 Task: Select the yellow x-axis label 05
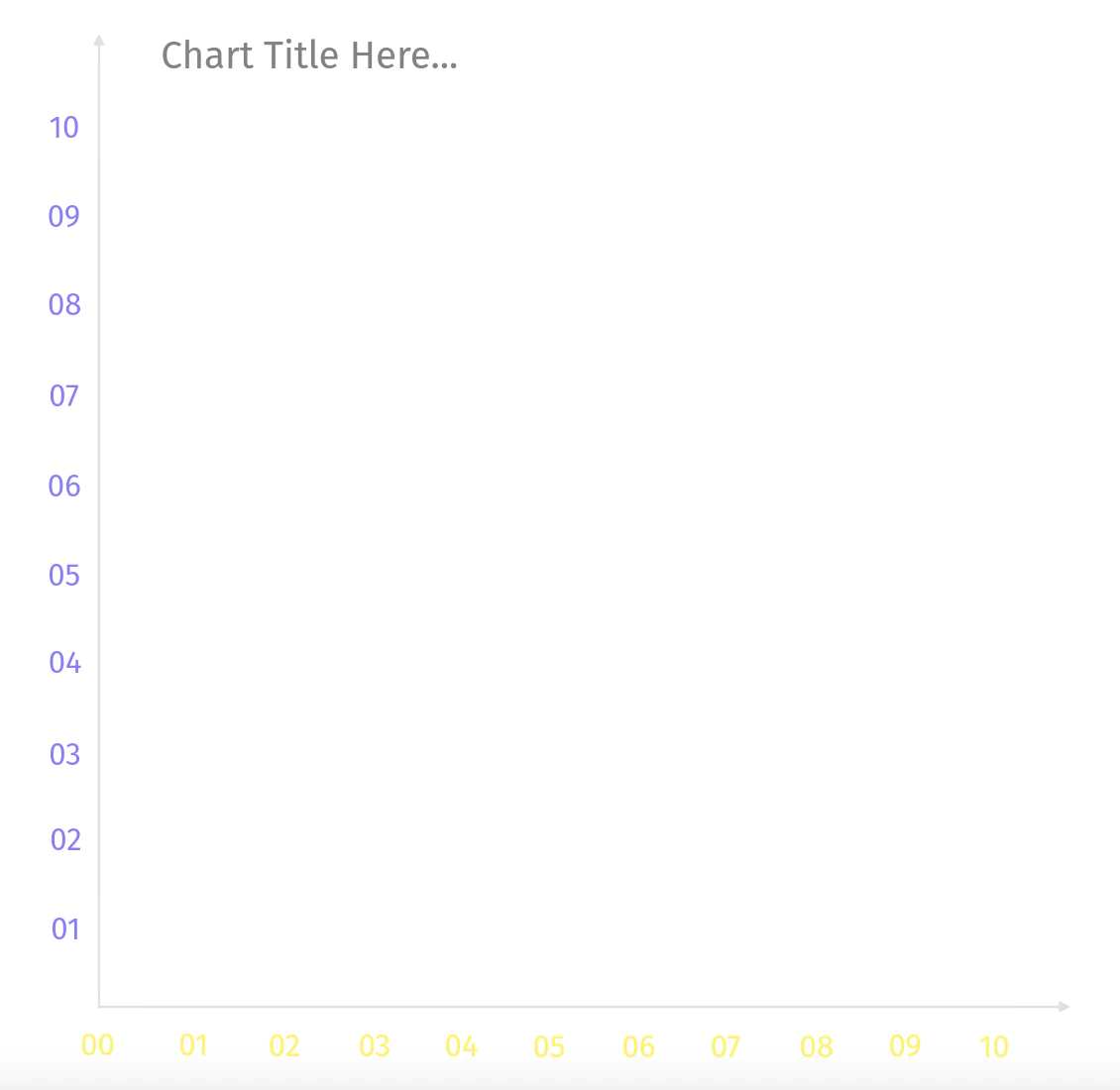click(549, 1047)
